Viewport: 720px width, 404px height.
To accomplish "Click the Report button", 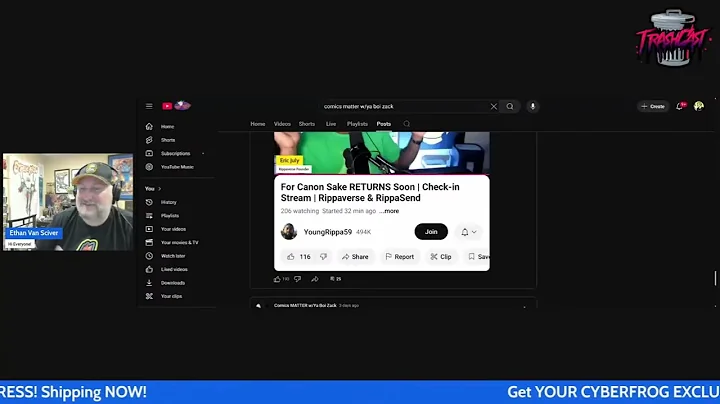I will pyautogui.click(x=399, y=257).
